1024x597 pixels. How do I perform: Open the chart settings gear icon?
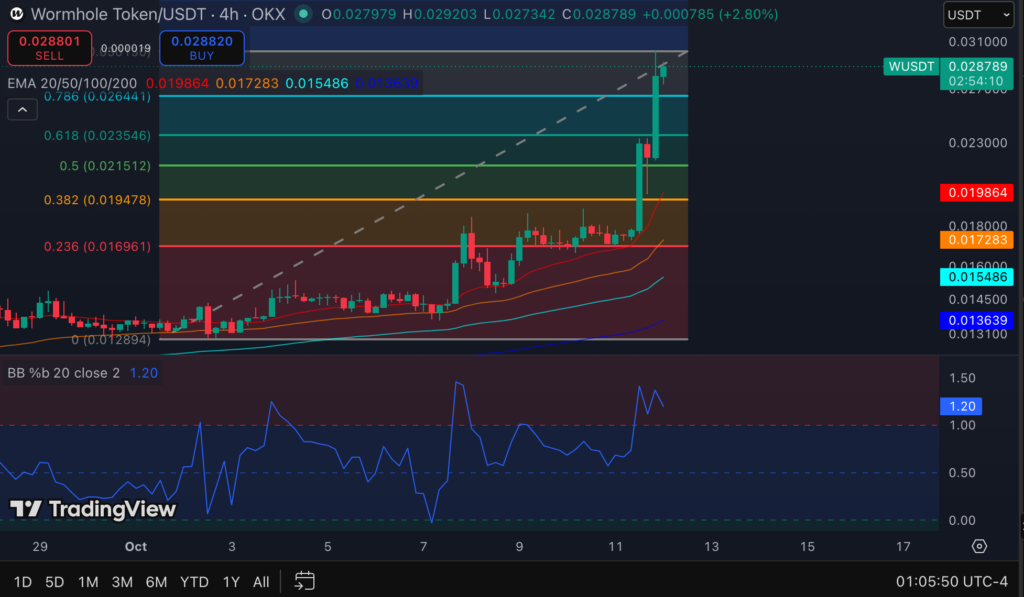979,546
